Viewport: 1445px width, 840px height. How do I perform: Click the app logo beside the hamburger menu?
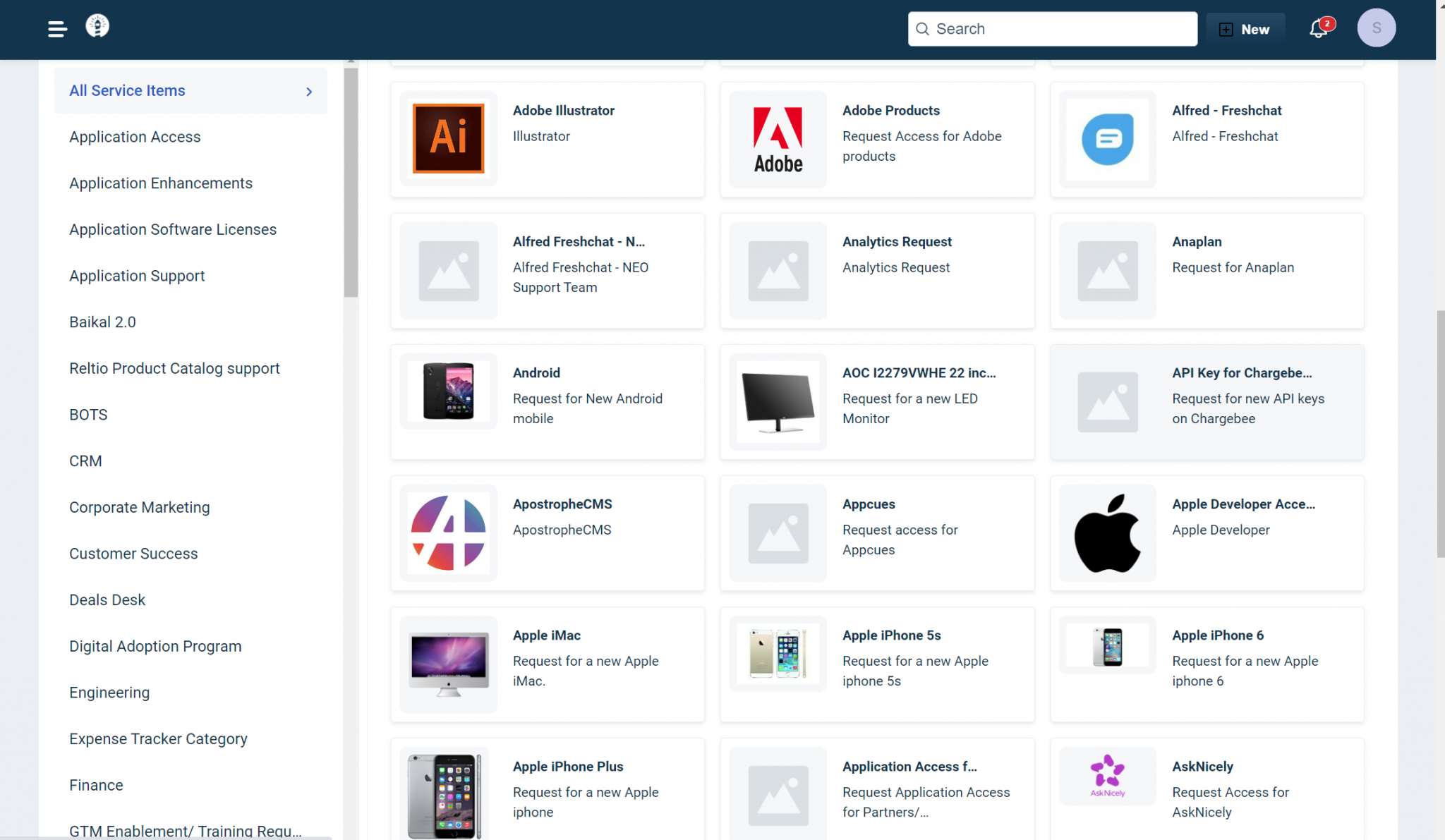[x=97, y=26]
